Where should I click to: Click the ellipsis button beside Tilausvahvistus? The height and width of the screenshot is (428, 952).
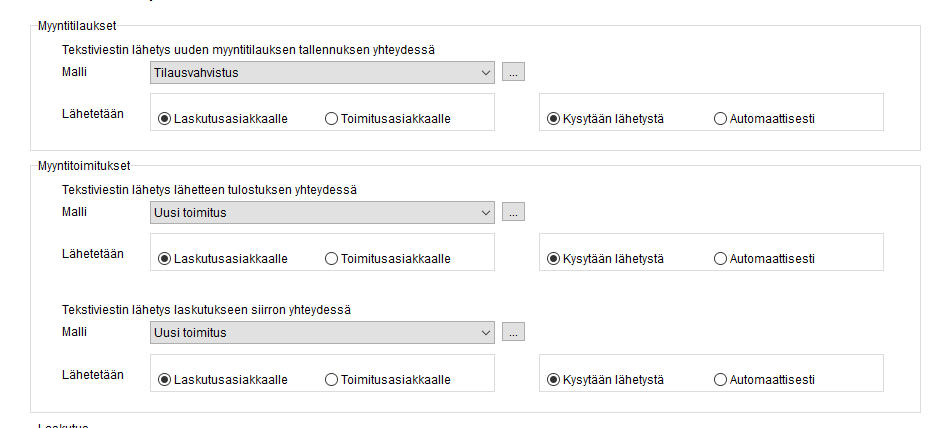tap(513, 72)
